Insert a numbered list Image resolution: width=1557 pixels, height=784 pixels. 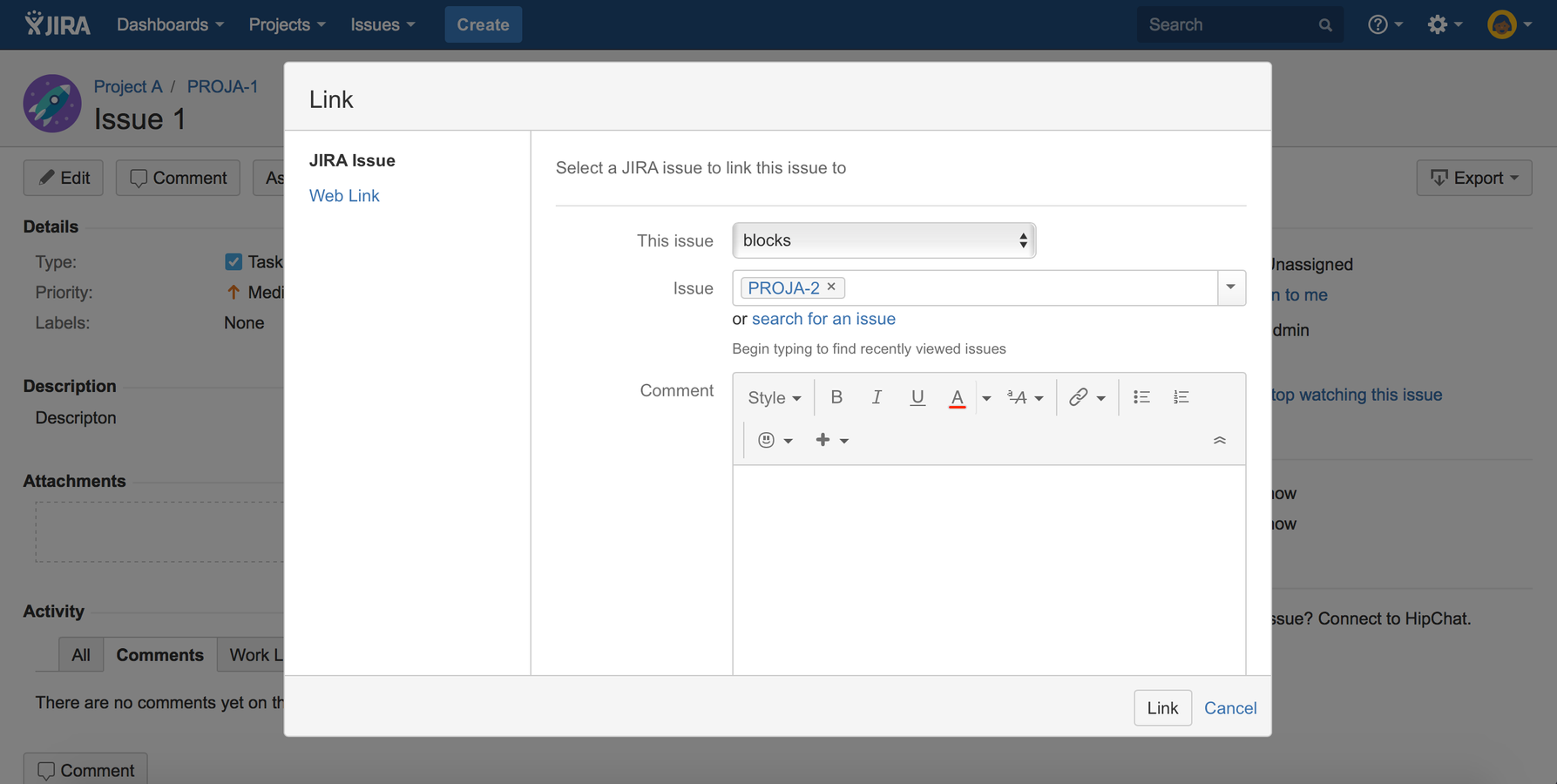pos(1181,397)
